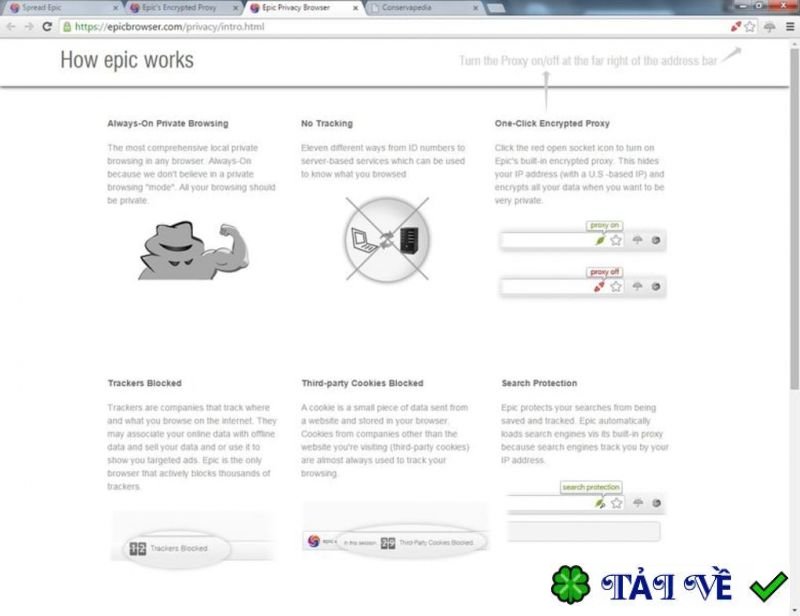Screen dimensions: 800x616
Task: Click the star in search protection illustration
Action: 617,503
